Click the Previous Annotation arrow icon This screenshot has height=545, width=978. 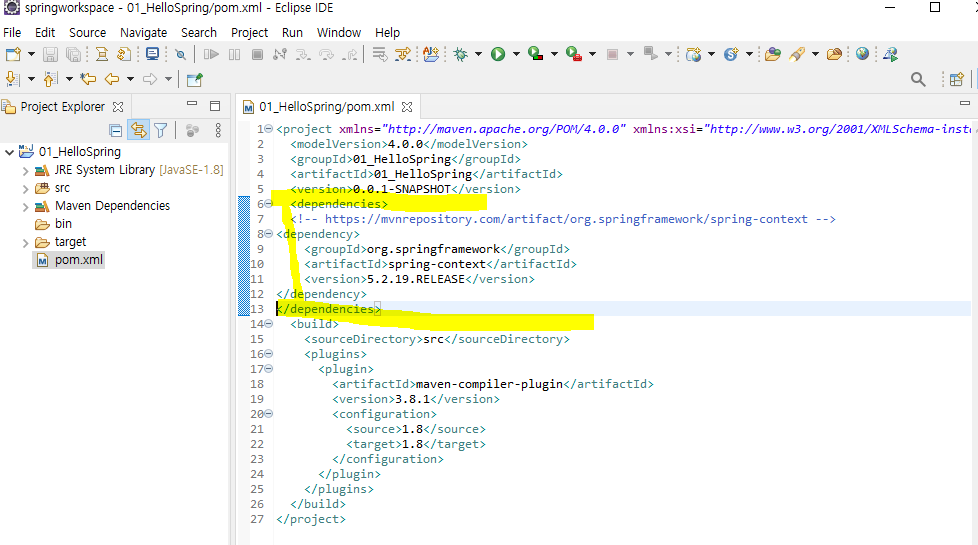point(51,79)
